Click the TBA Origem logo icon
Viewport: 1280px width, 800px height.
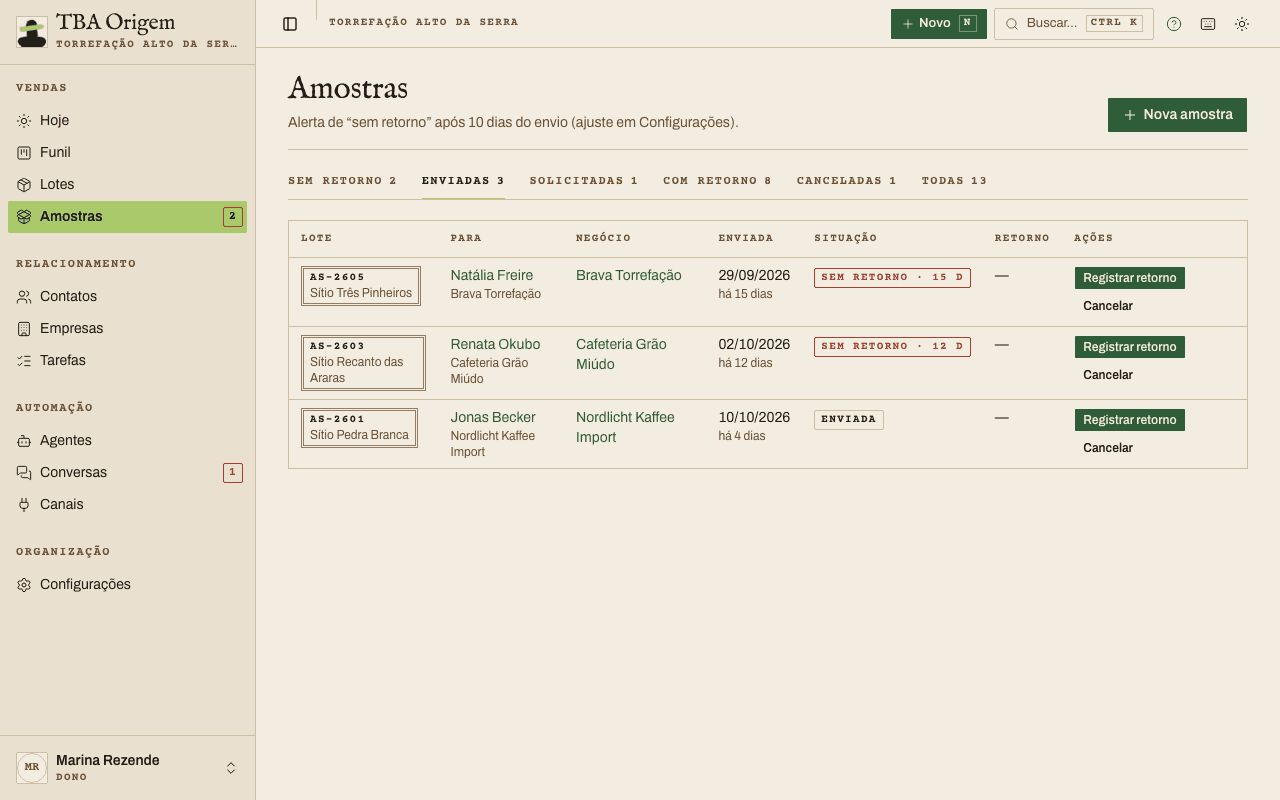(x=32, y=32)
